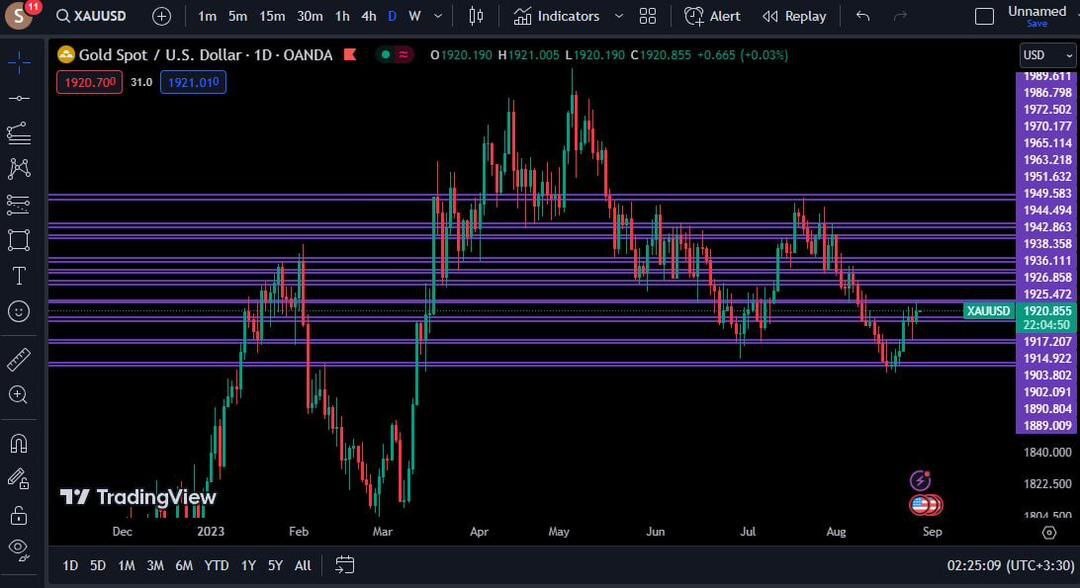Screen dimensions: 1080x588
Task: Select the geometric shapes rectangle tool
Action: coord(19,240)
